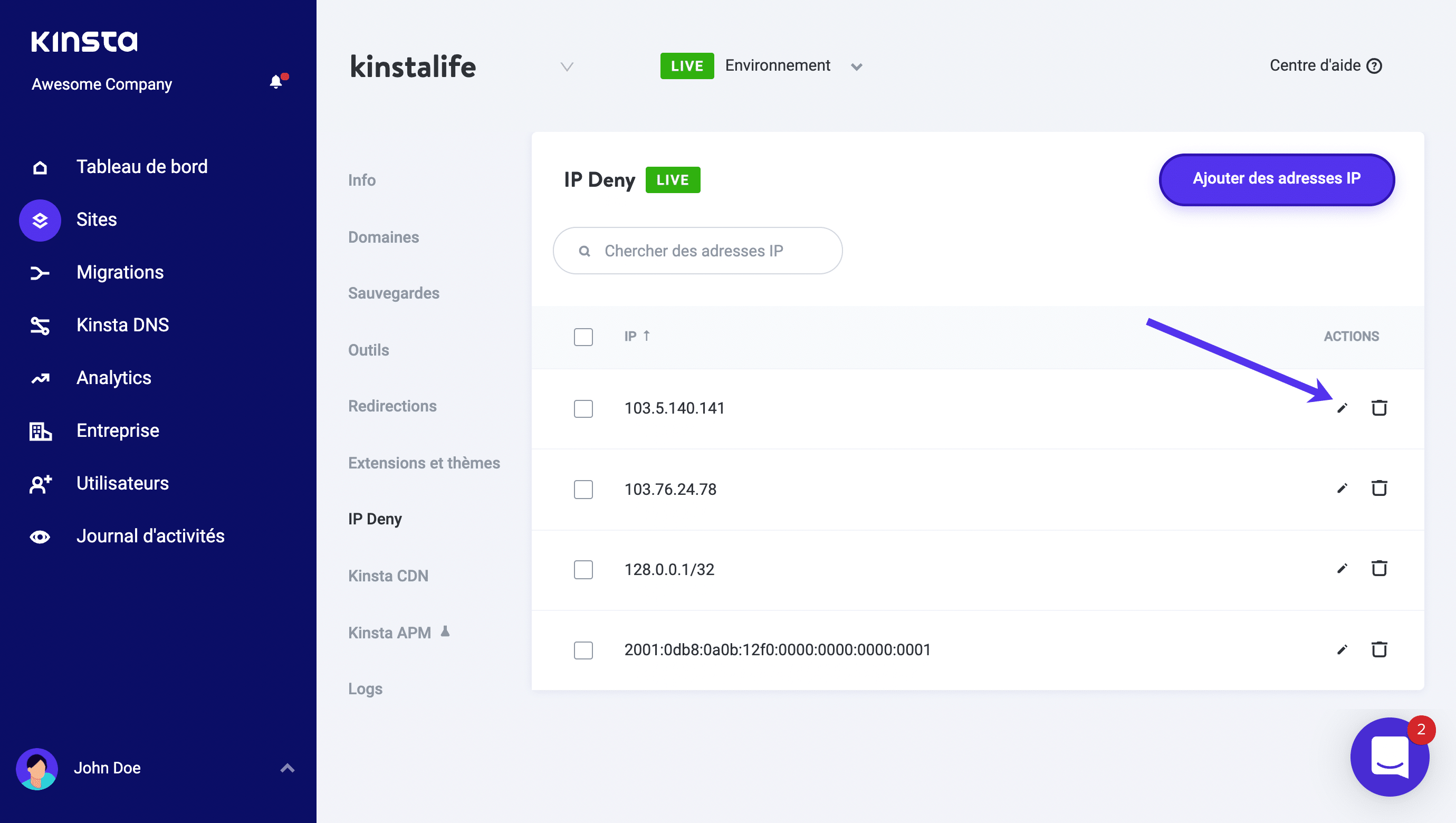Open the notifications bell icon

click(x=276, y=82)
